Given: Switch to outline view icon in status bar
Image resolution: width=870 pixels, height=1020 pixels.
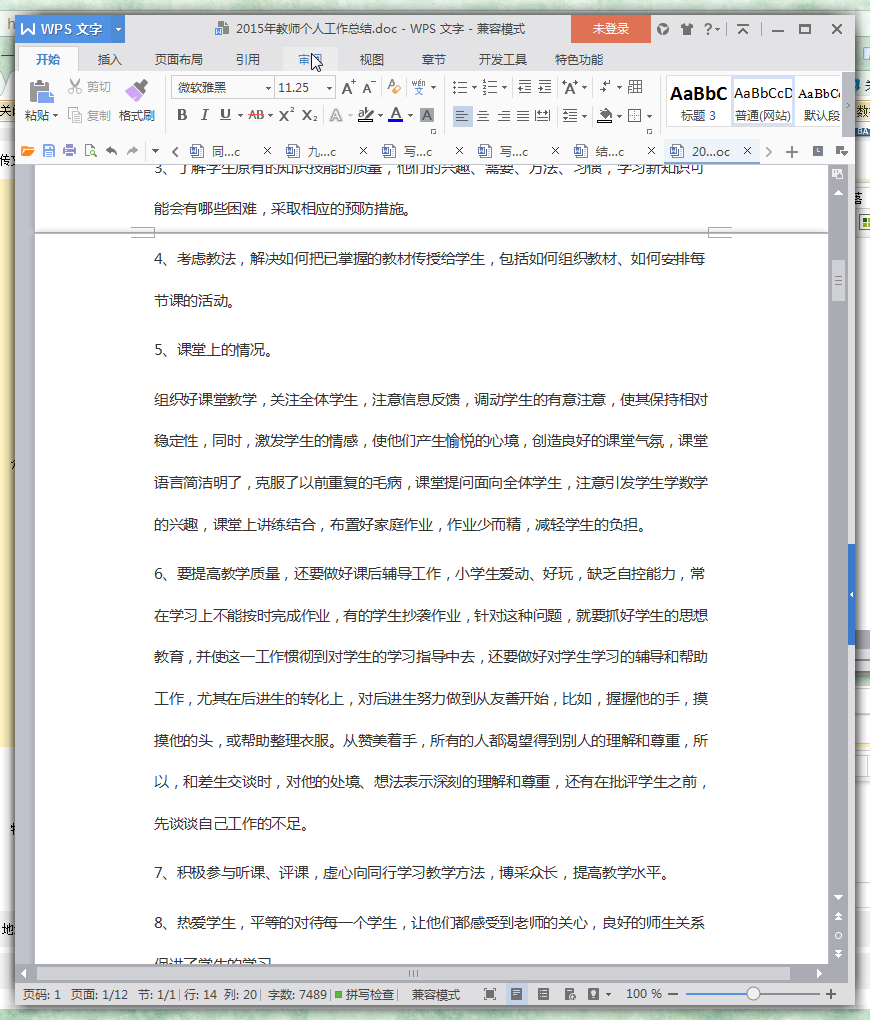Looking at the screenshot, I should pyautogui.click(x=543, y=994).
